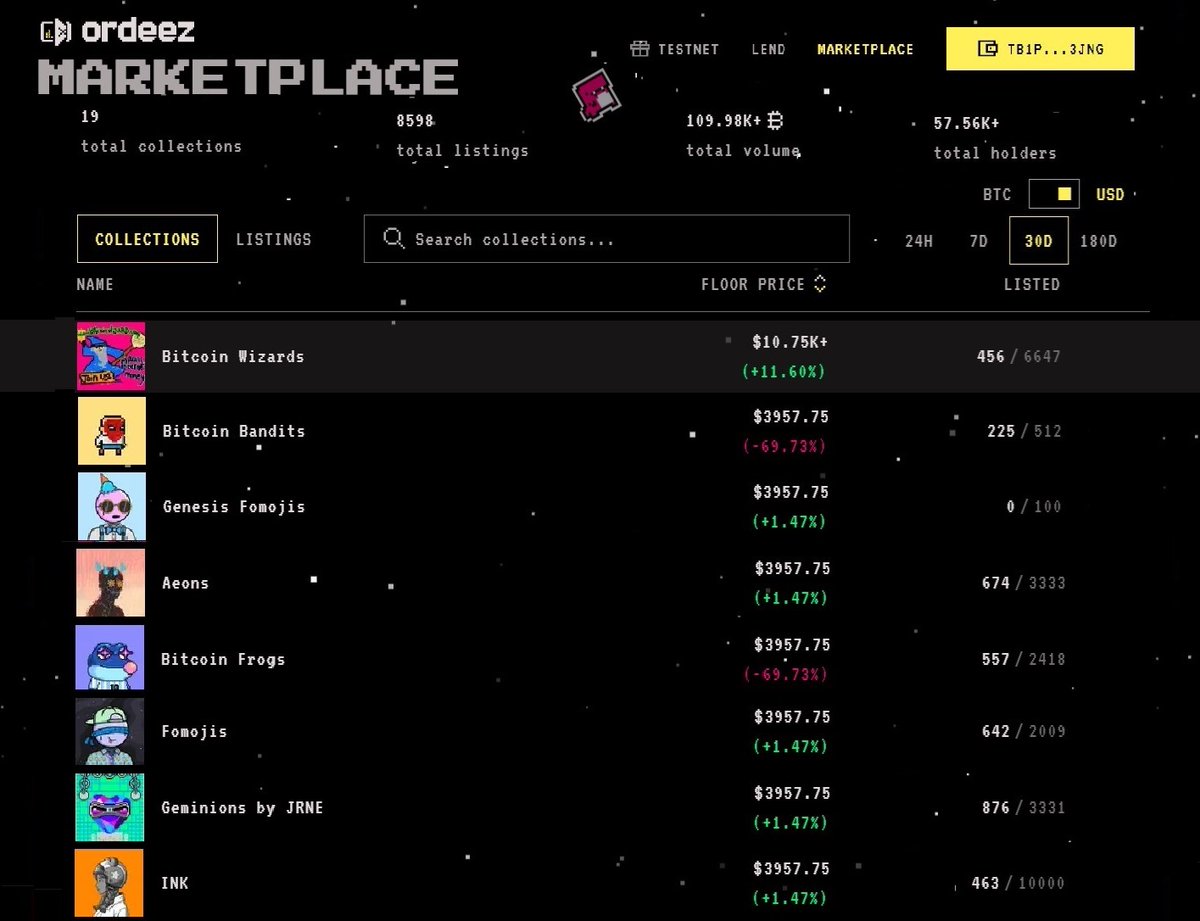Sort by floor price arrows icon
1200x921 pixels.
point(820,284)
